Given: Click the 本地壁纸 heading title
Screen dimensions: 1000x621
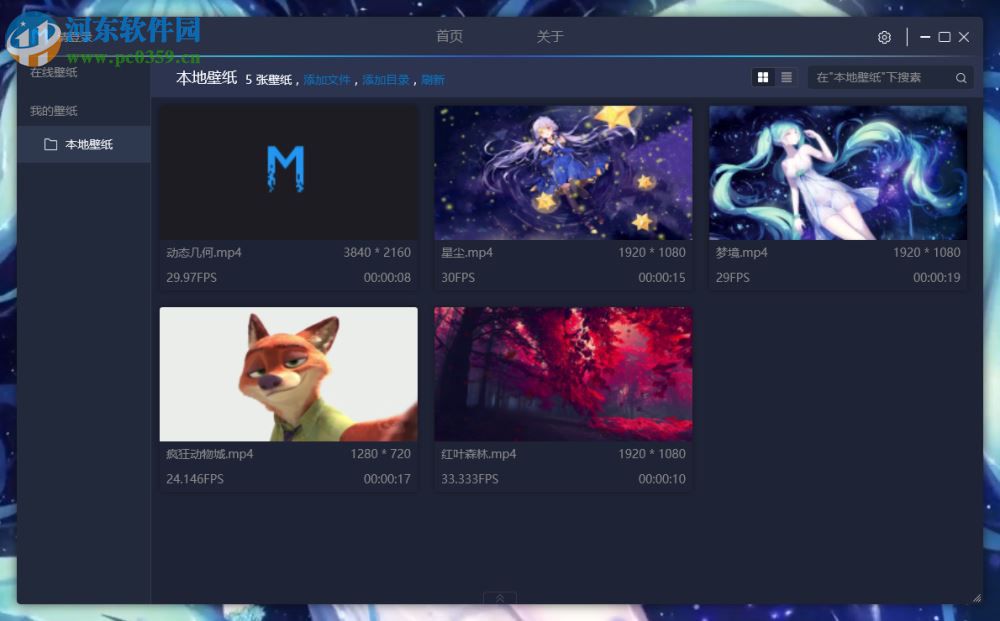Looking at the screenshot, I should pyautogui.click(x=207, y=78).
